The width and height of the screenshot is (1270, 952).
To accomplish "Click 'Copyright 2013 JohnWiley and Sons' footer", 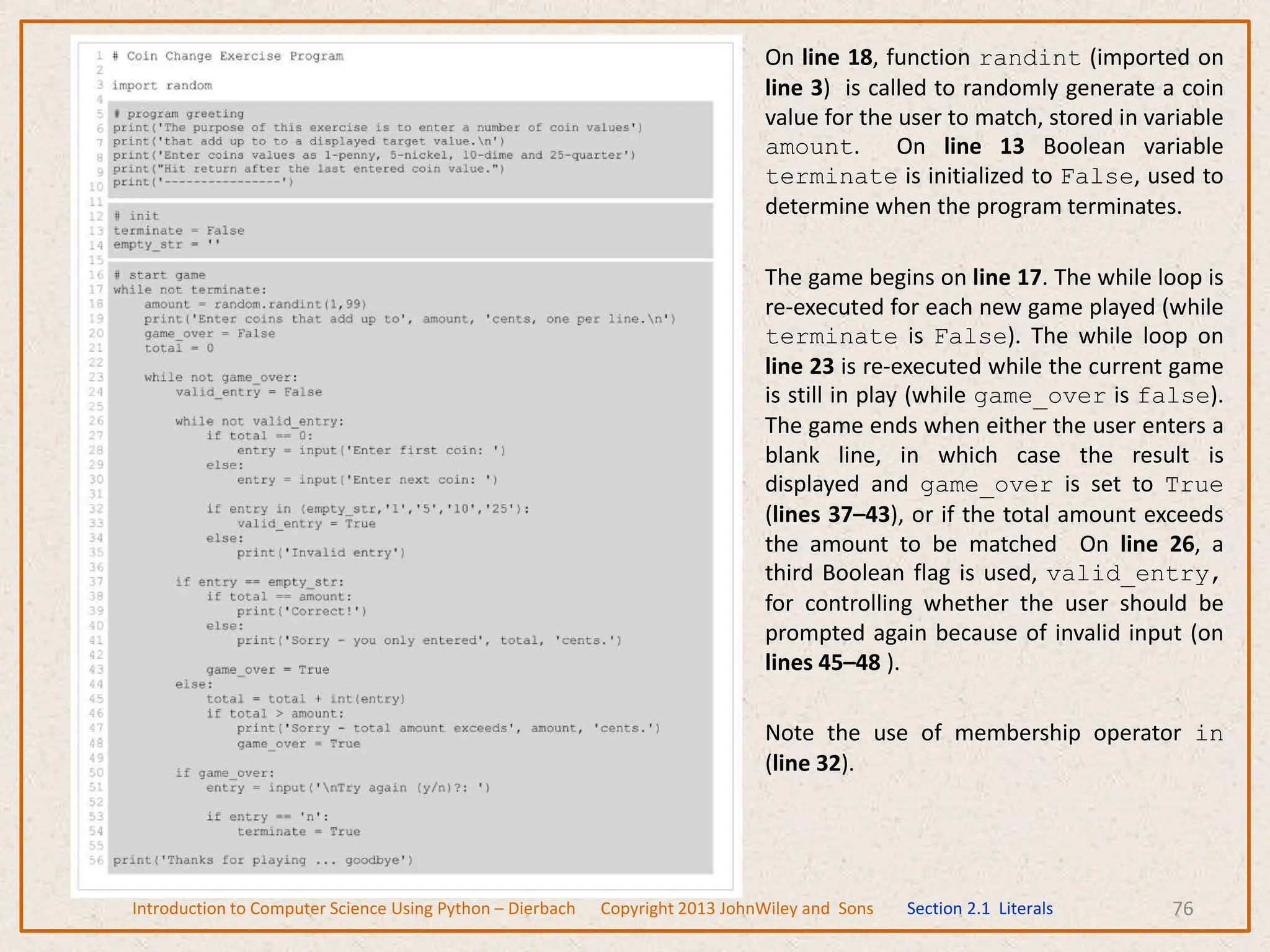I will [737, 909].
